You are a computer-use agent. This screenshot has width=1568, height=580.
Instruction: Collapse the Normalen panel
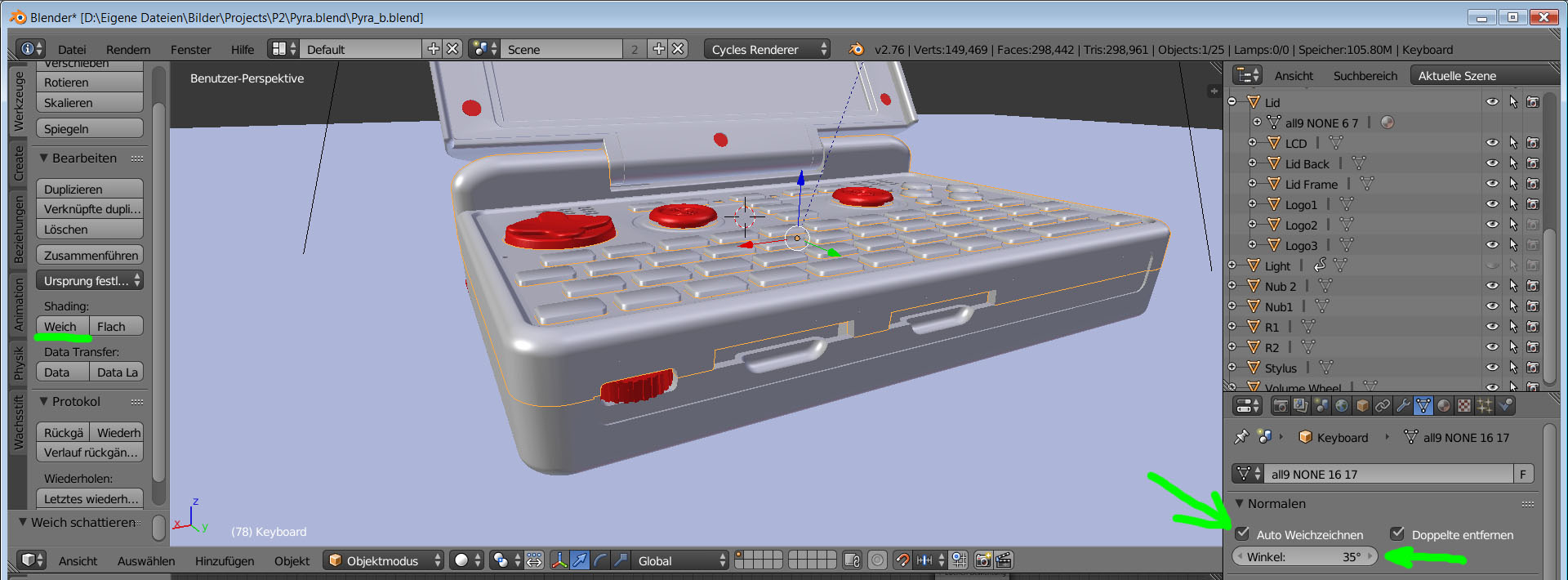[1240, 504]
